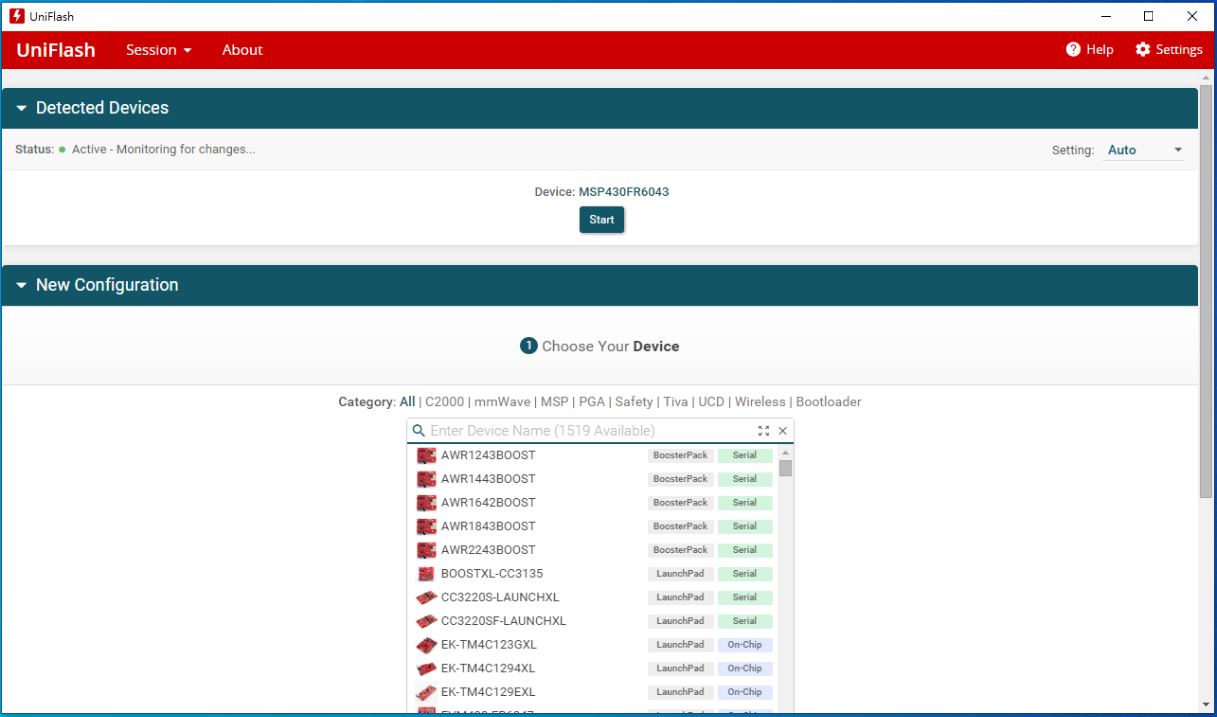Click LaunchPad tag on BOOSTXL-CC3135 row
Image resolution: width=1217 pixels, height=717 pixels.
pos(680,574)
